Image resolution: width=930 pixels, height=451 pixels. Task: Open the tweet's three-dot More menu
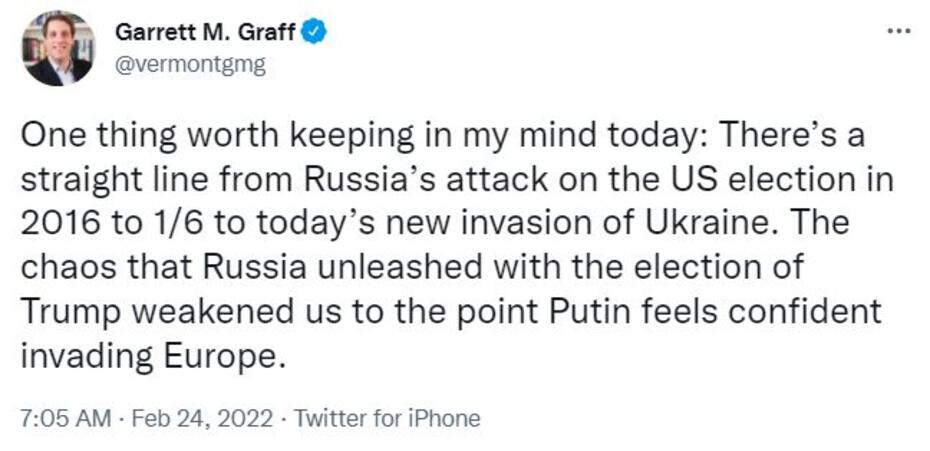[899, 31]
